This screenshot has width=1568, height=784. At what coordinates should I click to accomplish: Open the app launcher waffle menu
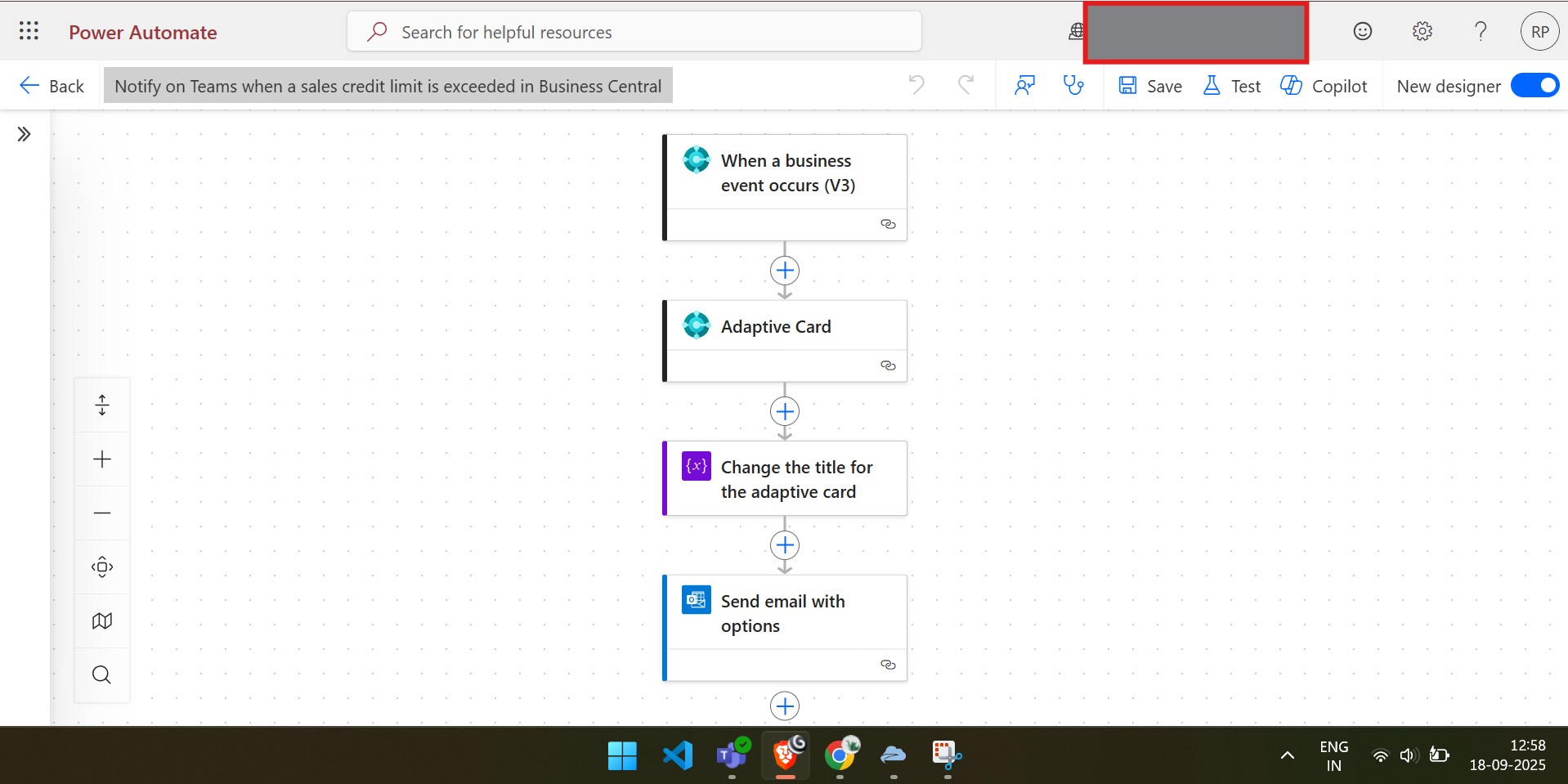click(29, 31)
